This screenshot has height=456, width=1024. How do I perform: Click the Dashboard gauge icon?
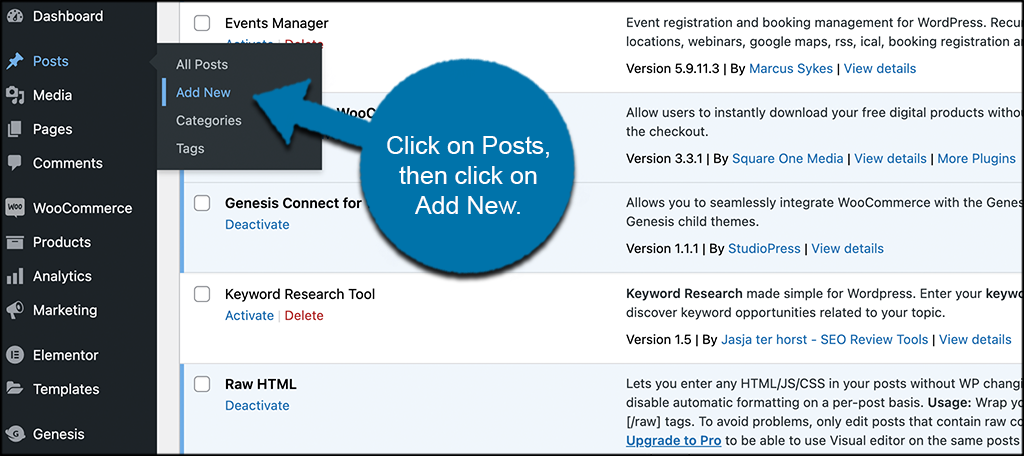coord(15,16)
